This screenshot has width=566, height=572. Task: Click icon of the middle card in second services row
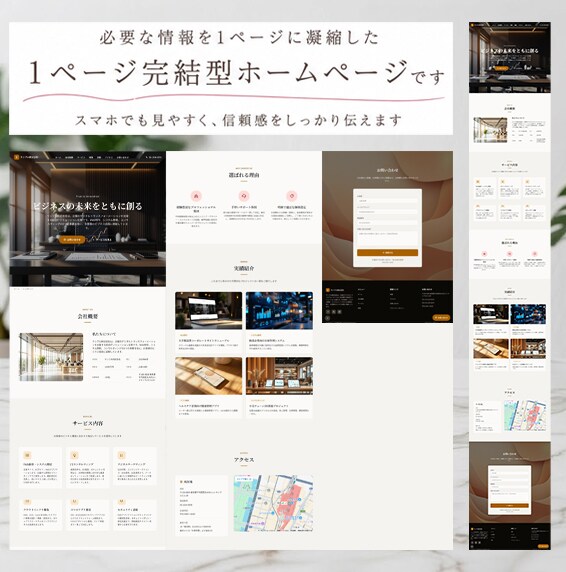[x=74, y=502]
